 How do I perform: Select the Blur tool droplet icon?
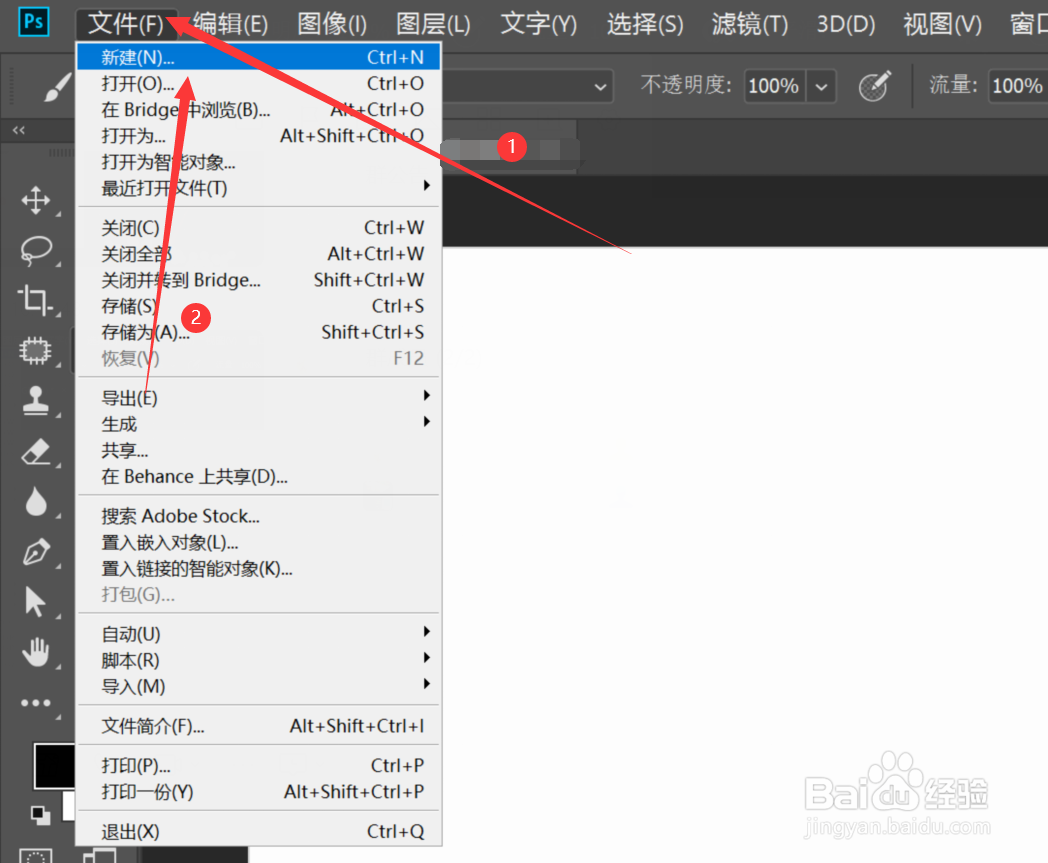pos(37,502)
